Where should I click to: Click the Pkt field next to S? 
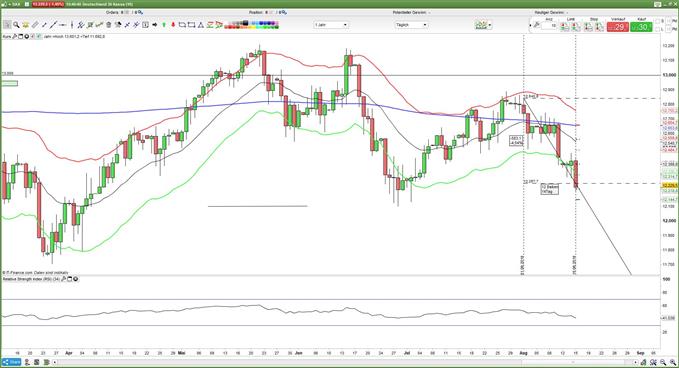point(669,21)
